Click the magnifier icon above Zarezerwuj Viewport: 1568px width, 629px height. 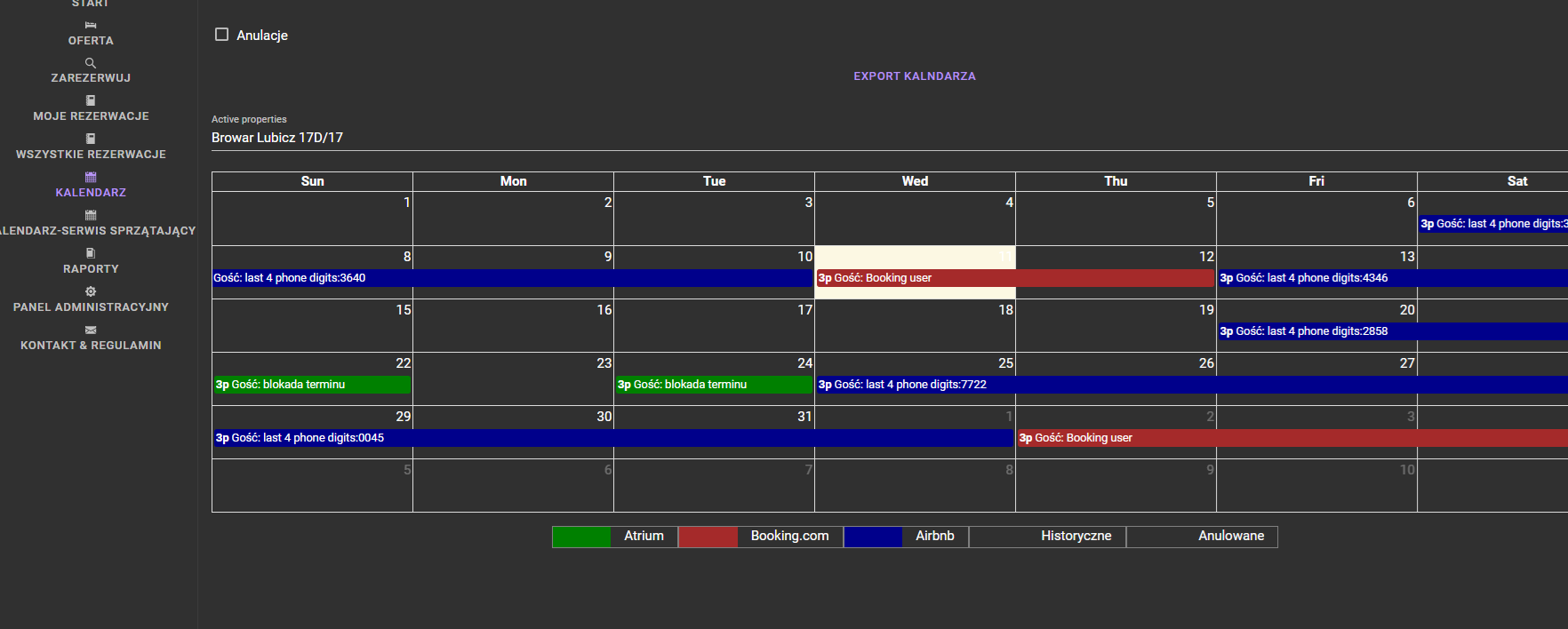[91, 63]
